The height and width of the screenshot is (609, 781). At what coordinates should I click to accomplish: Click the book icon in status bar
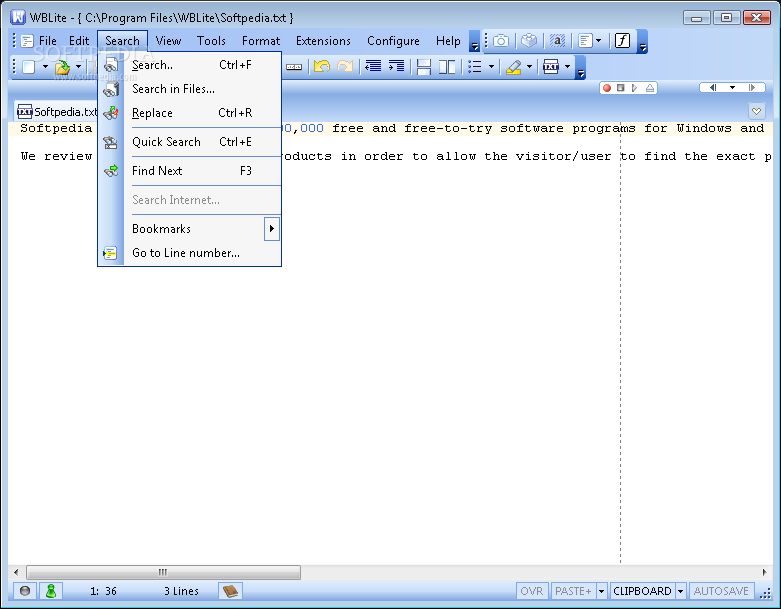(231, 591)
